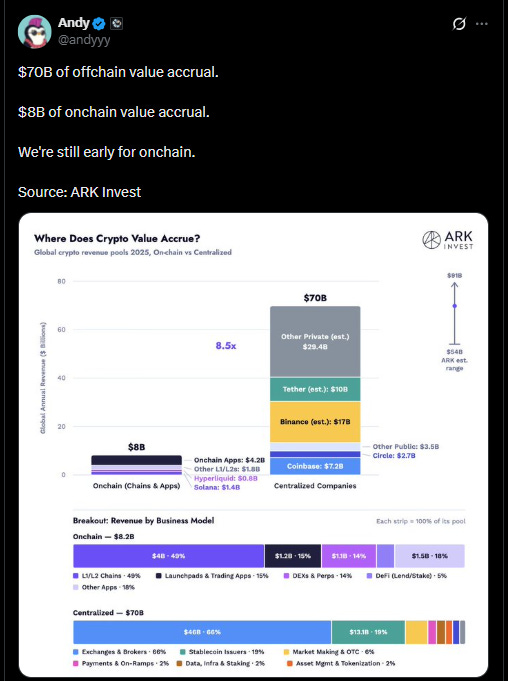Open the embedded chart image

click(254, 444)
